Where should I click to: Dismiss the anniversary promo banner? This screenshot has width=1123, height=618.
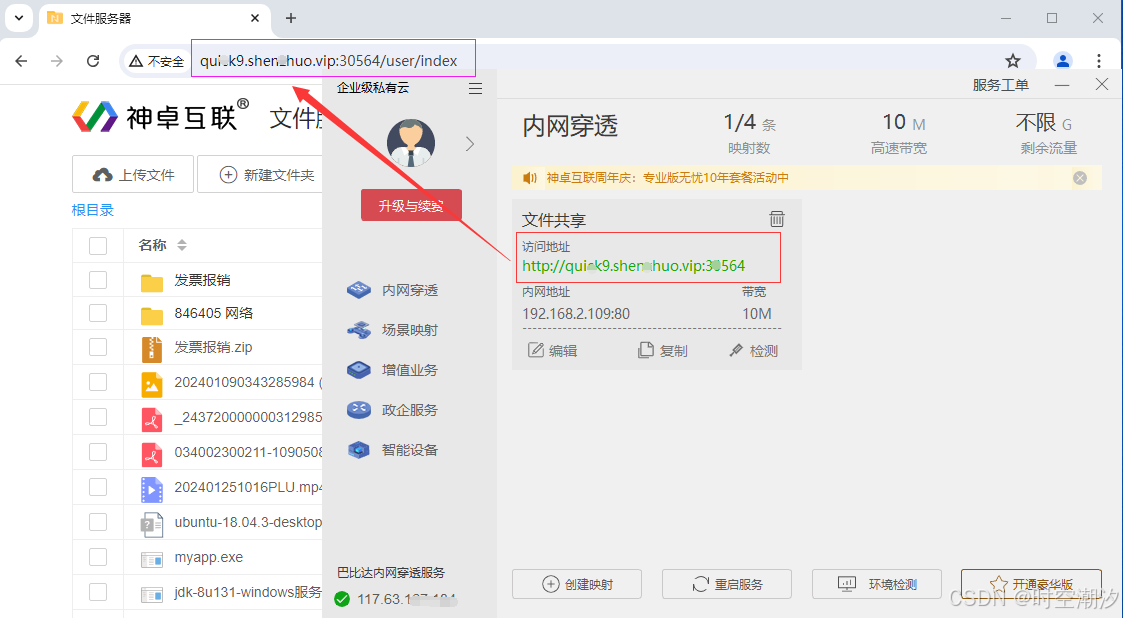(x=1080, y=178)
